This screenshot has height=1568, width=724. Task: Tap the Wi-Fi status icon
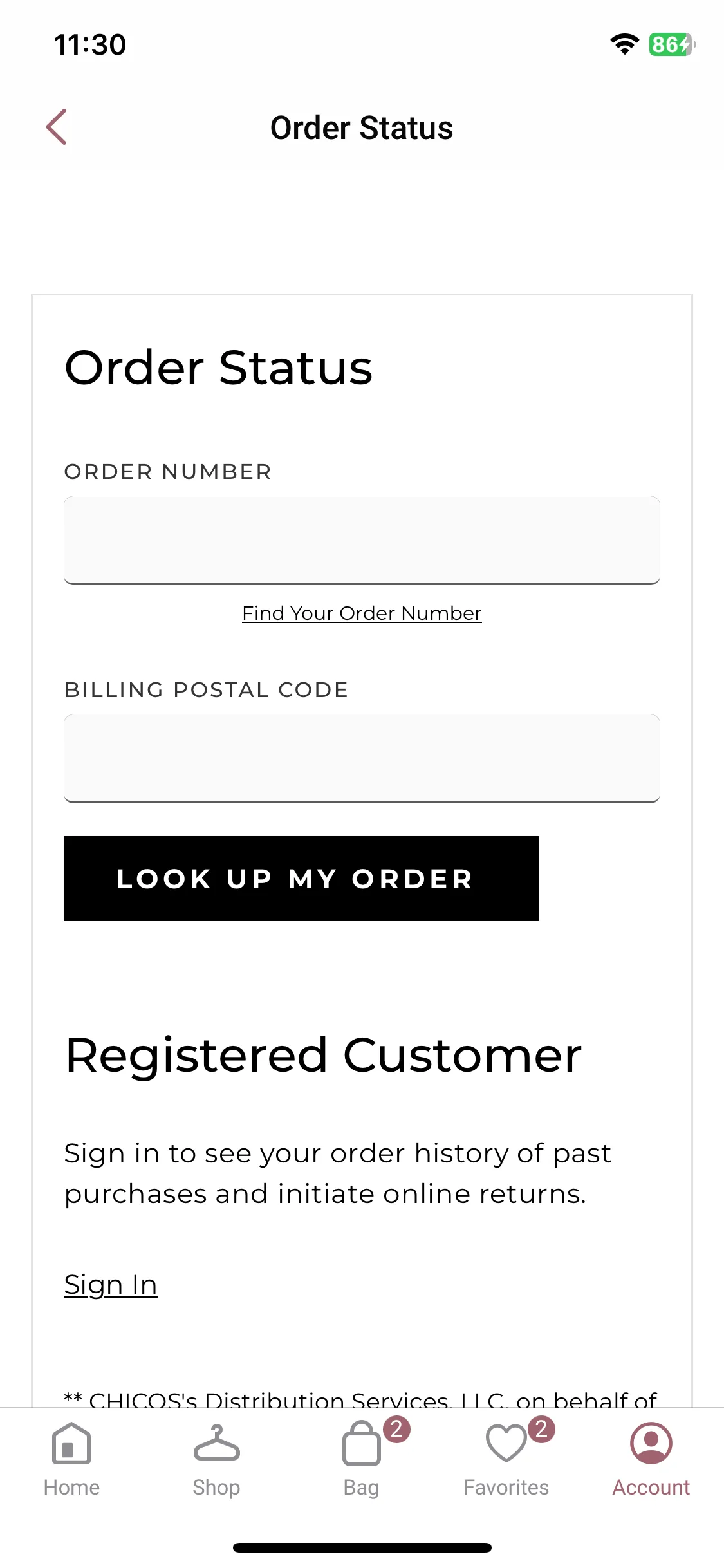coord(624,44)
